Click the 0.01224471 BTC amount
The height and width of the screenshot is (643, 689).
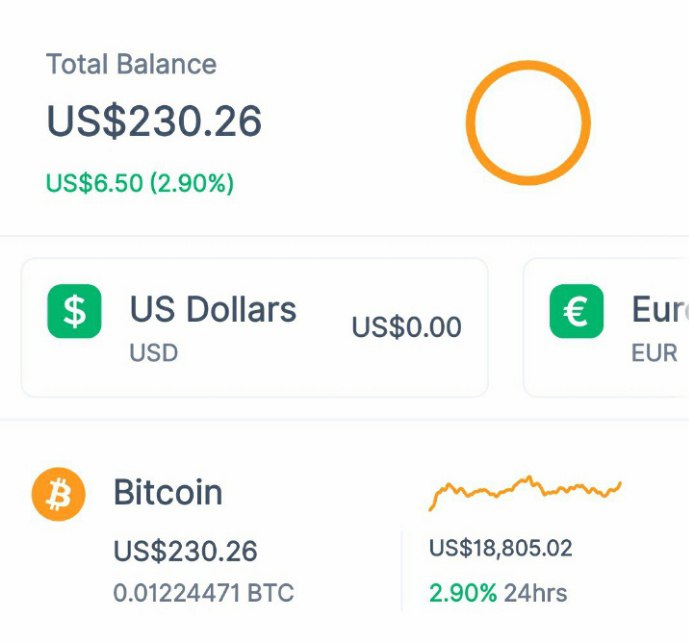click(203, 593)
